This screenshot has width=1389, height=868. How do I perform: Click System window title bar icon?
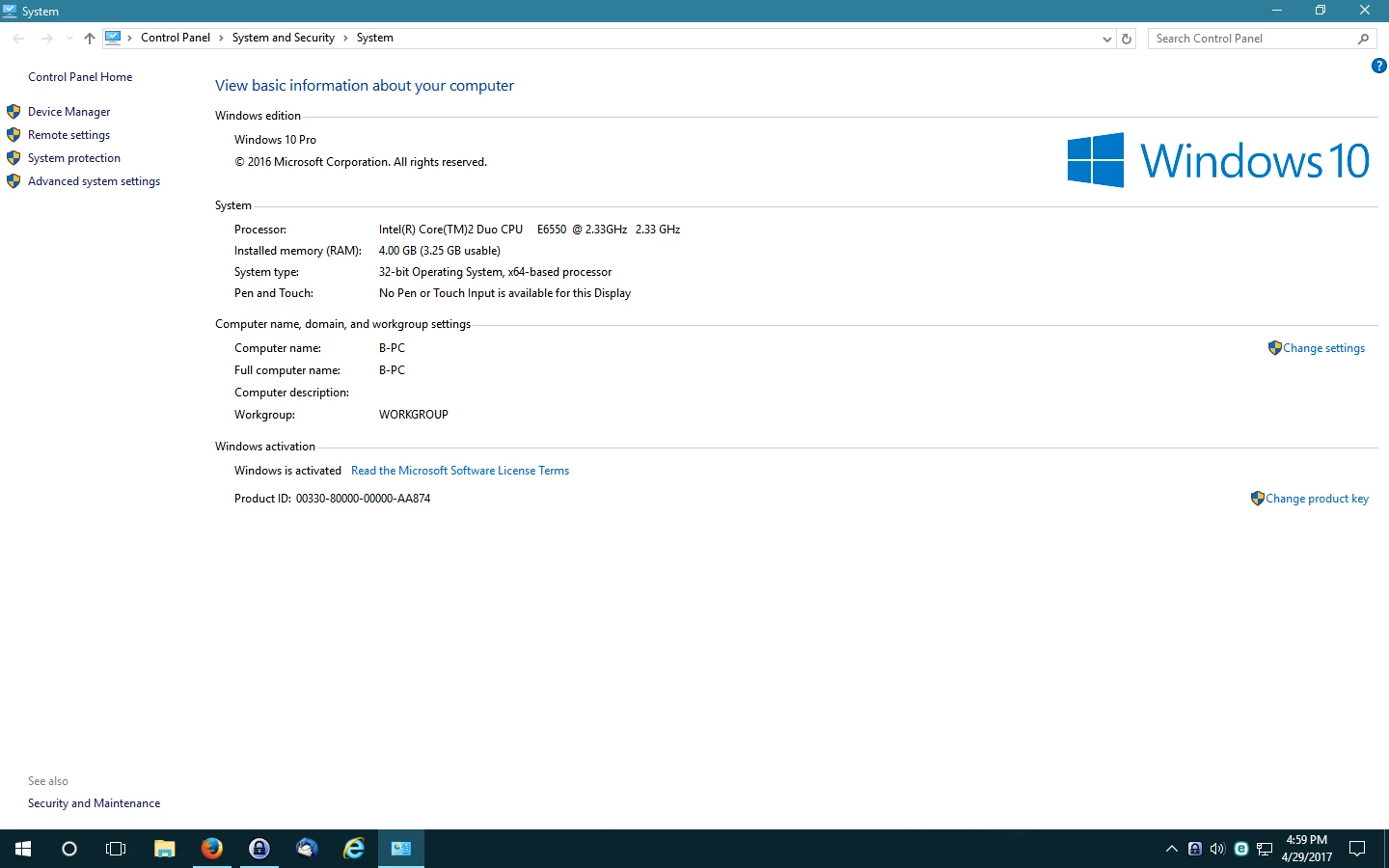[10, 11]
